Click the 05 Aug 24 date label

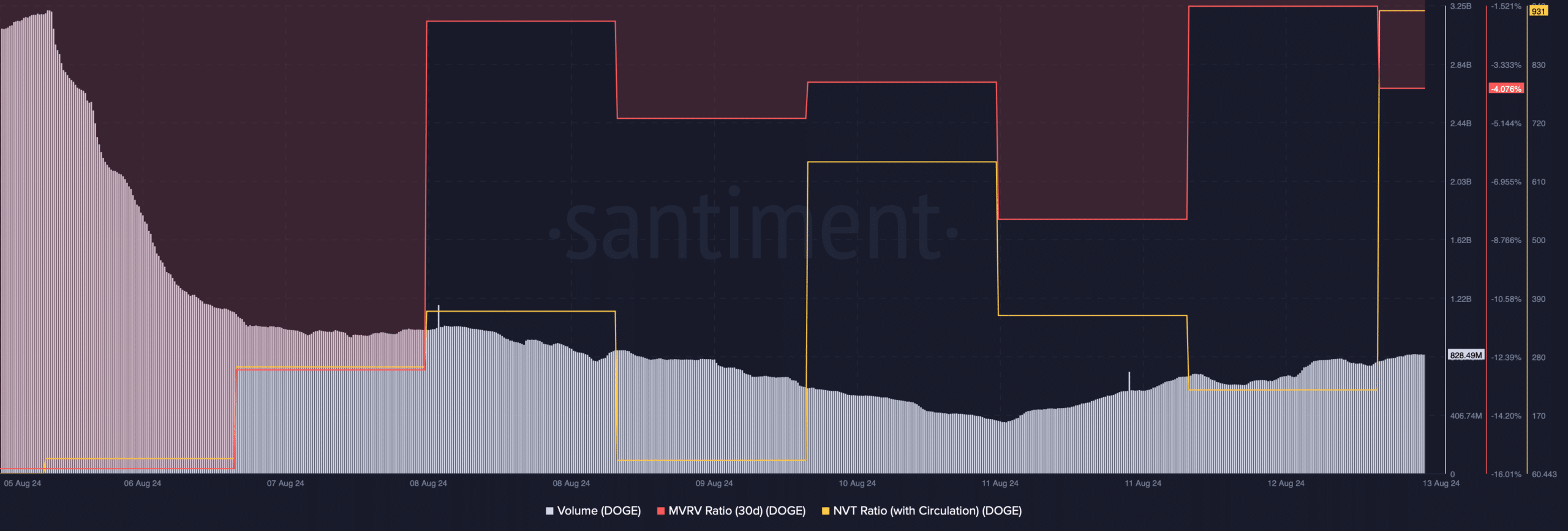[x=23, y=483]
